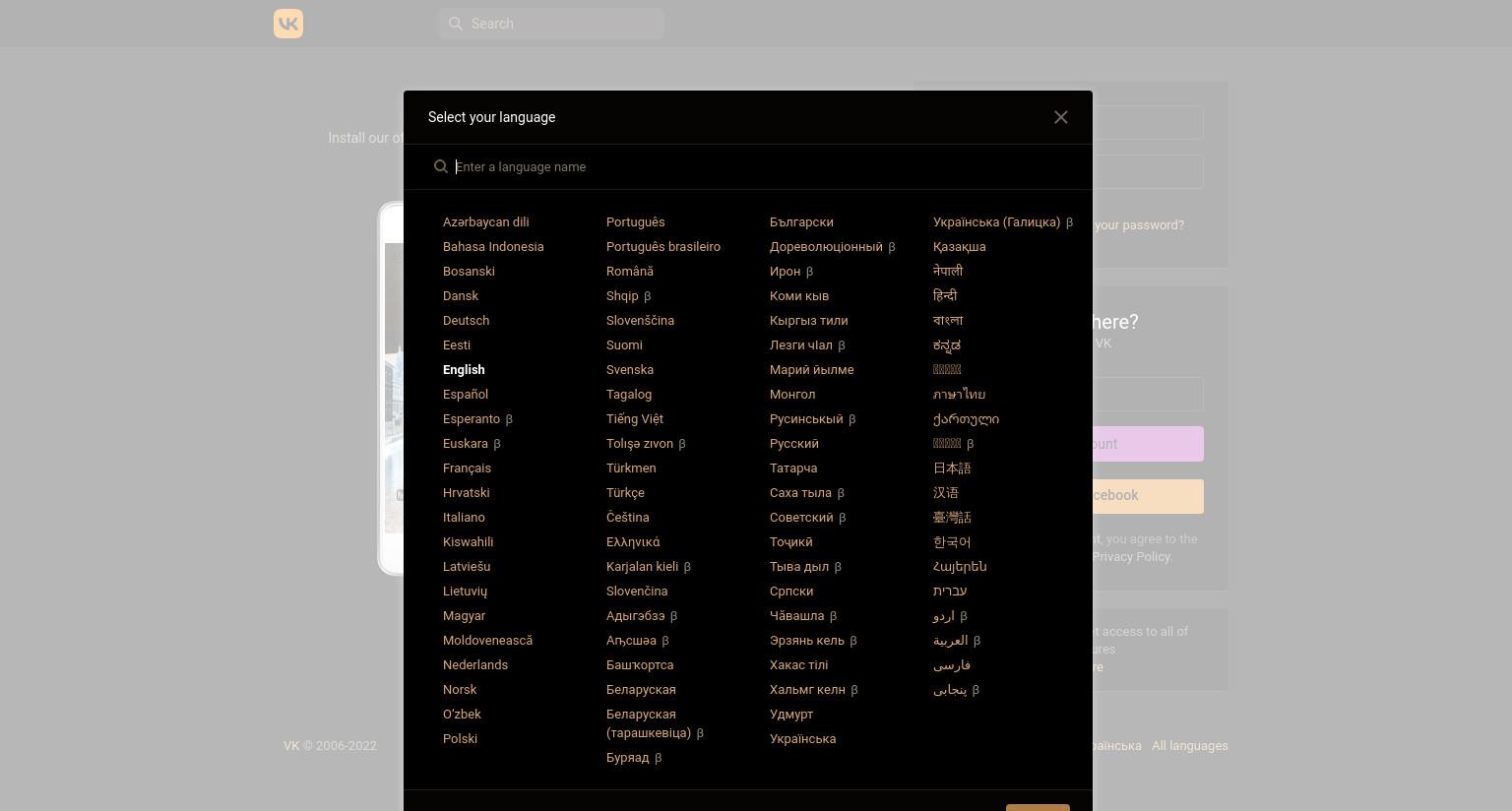The width and height of the screenshot is (1512, 811).
Task: Select Հայերեն language
Action: (960, 567)
